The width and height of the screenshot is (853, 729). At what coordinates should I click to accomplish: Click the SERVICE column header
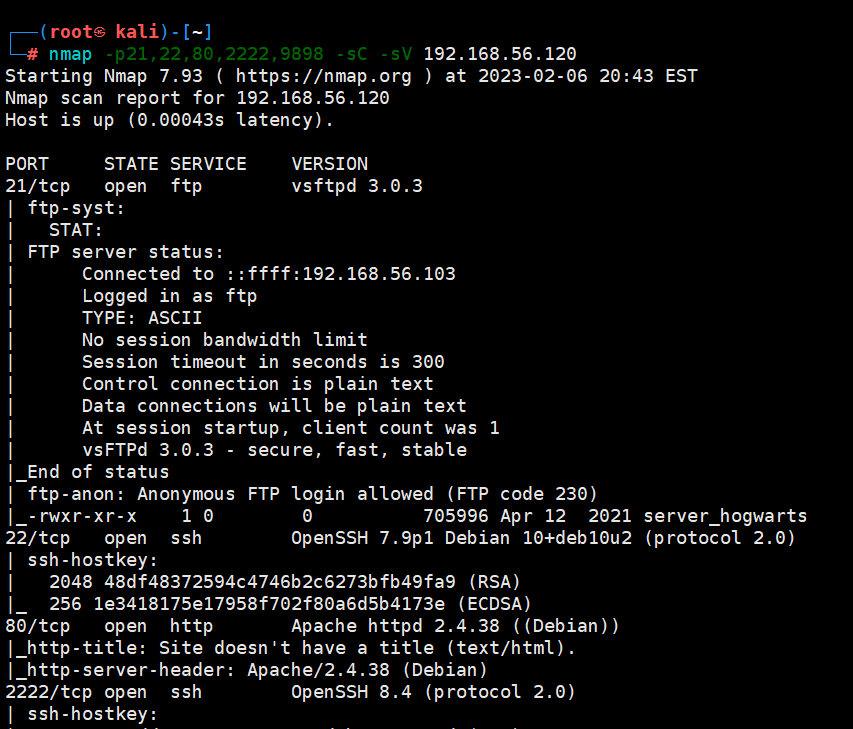tap(208, 164)
